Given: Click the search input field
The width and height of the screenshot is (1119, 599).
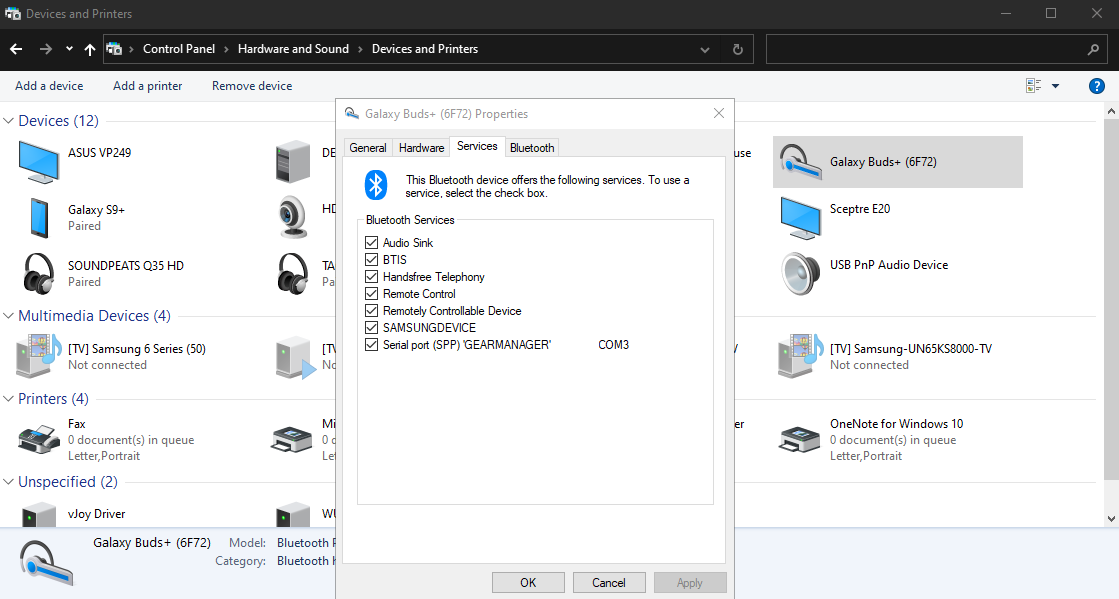Looking at the screenshot, I should (925, 50).
